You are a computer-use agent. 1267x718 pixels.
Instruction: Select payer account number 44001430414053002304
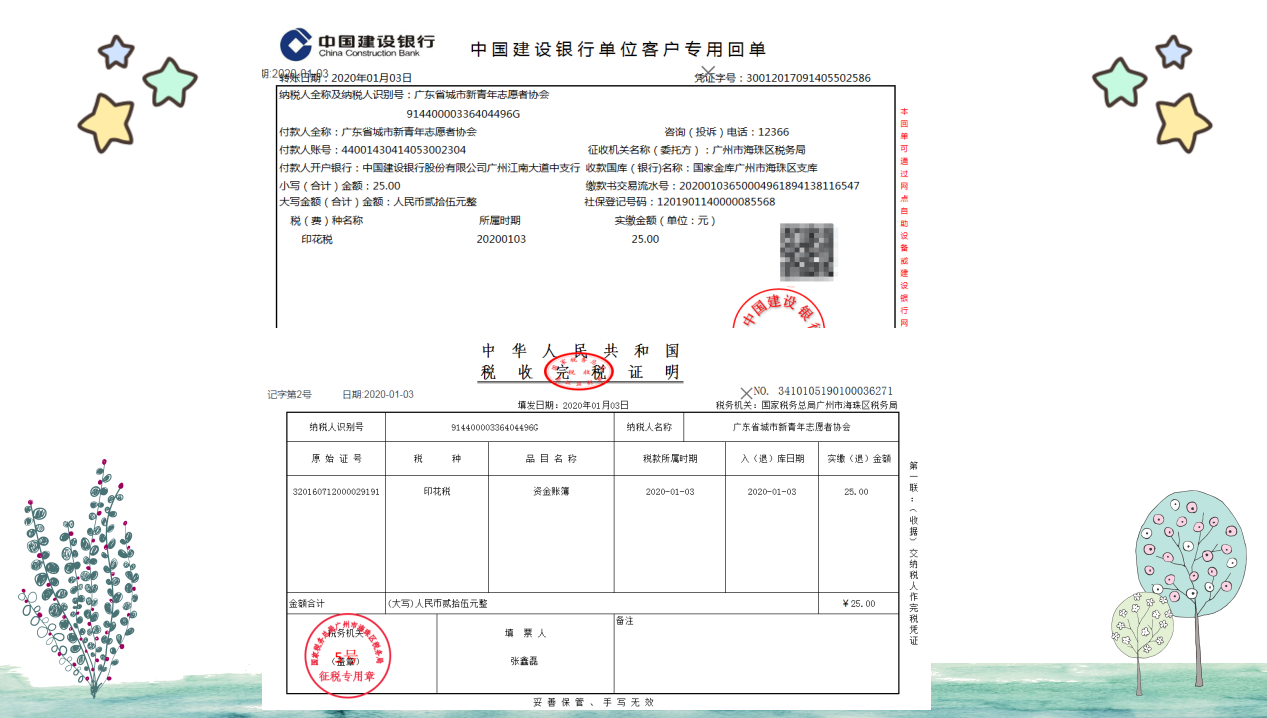point(404,149)
